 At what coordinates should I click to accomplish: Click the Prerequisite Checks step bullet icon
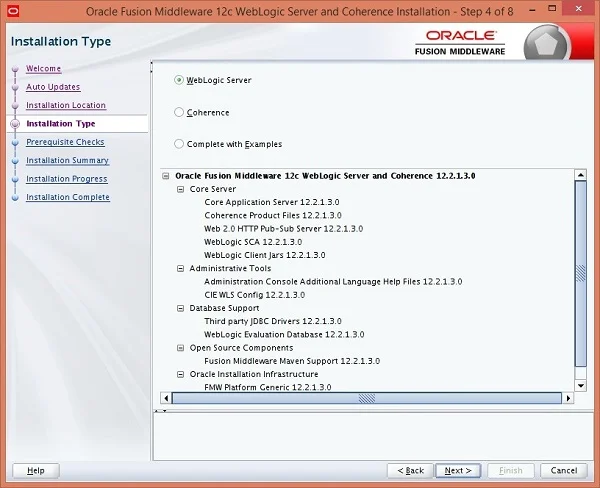(x=15, y=143)
